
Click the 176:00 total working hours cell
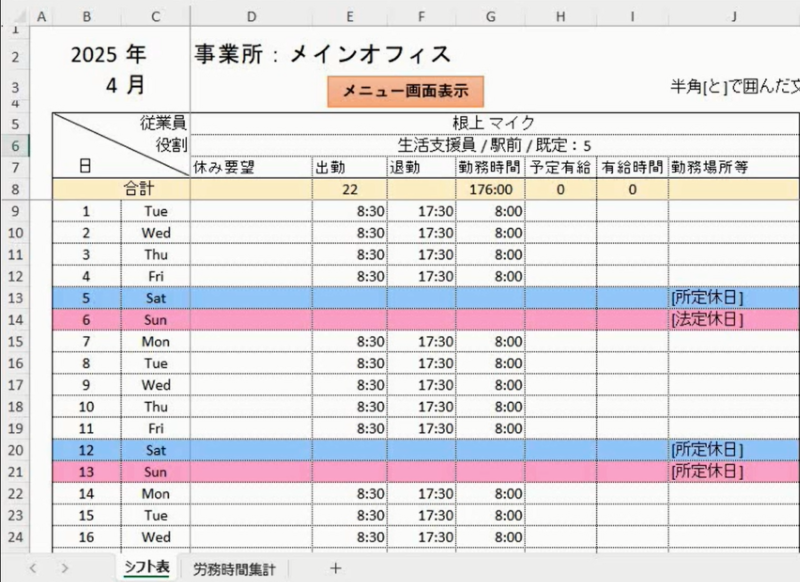click(488, 189)
